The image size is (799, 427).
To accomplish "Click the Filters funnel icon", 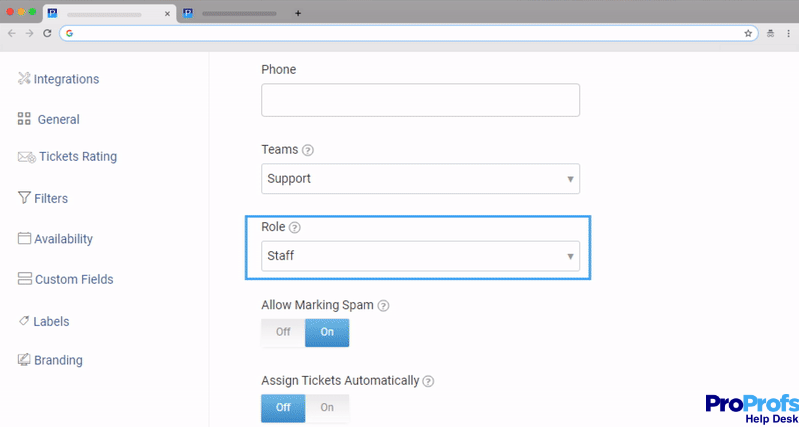I will [24, 198].
